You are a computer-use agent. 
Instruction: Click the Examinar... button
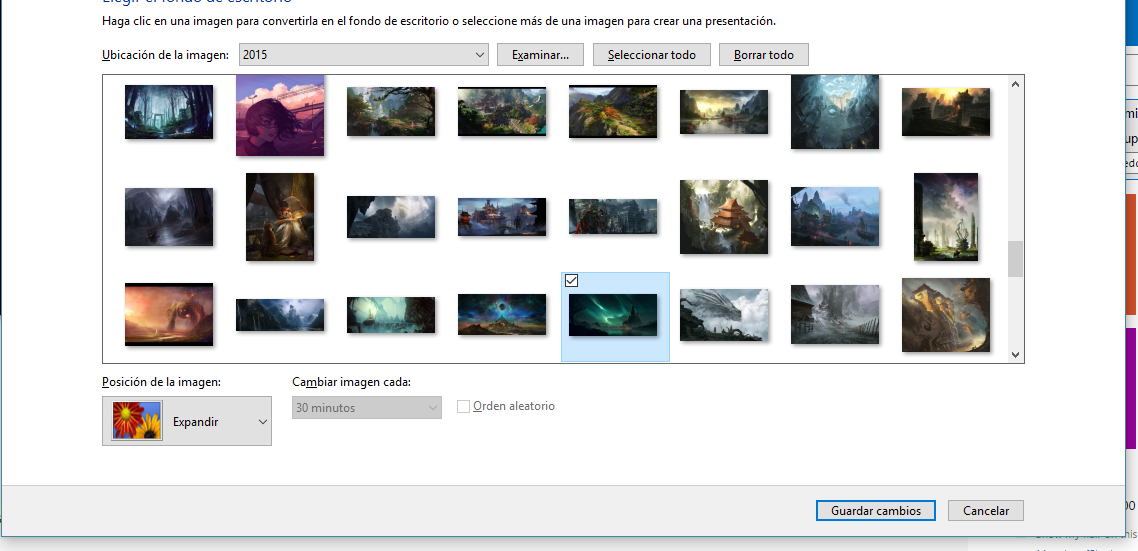[x=540, y=54]
